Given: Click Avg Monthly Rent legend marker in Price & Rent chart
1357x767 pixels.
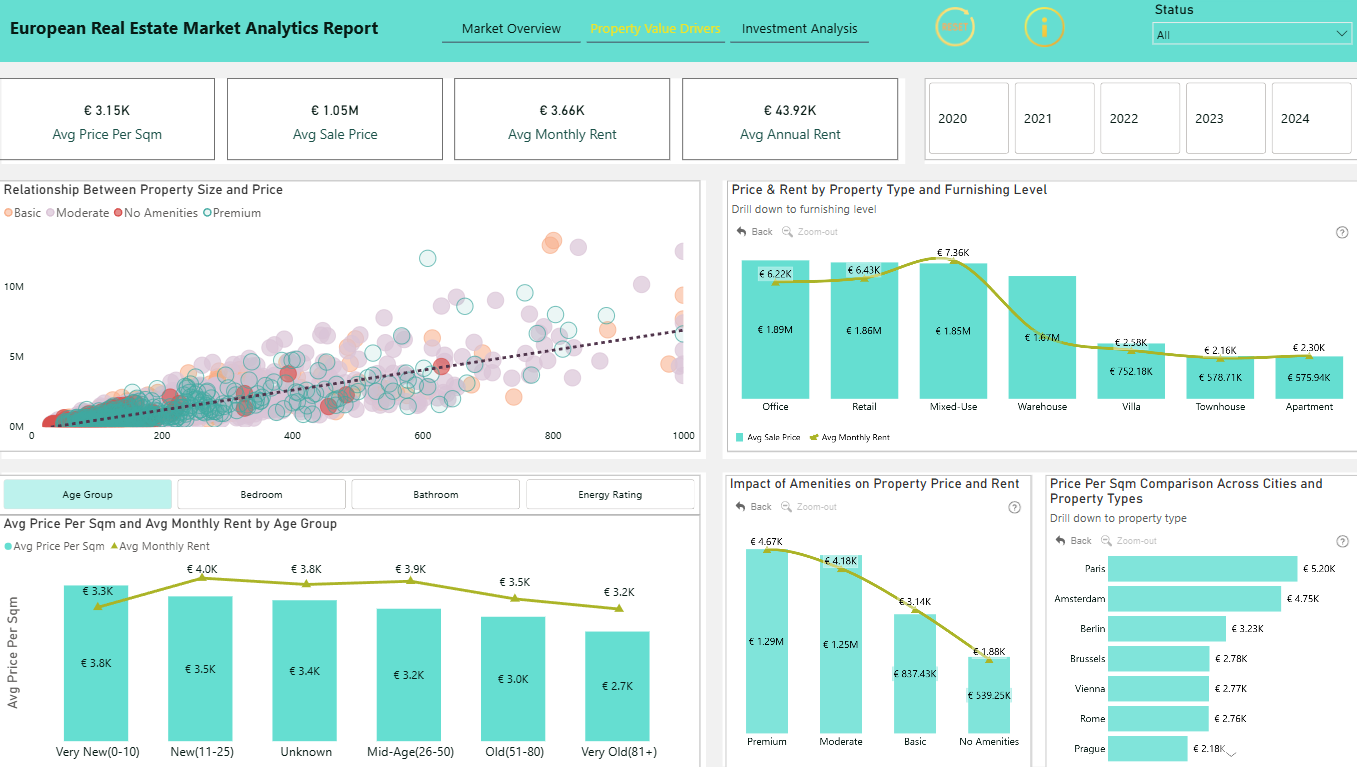Looking at the screenshot, I should [813, 437].
